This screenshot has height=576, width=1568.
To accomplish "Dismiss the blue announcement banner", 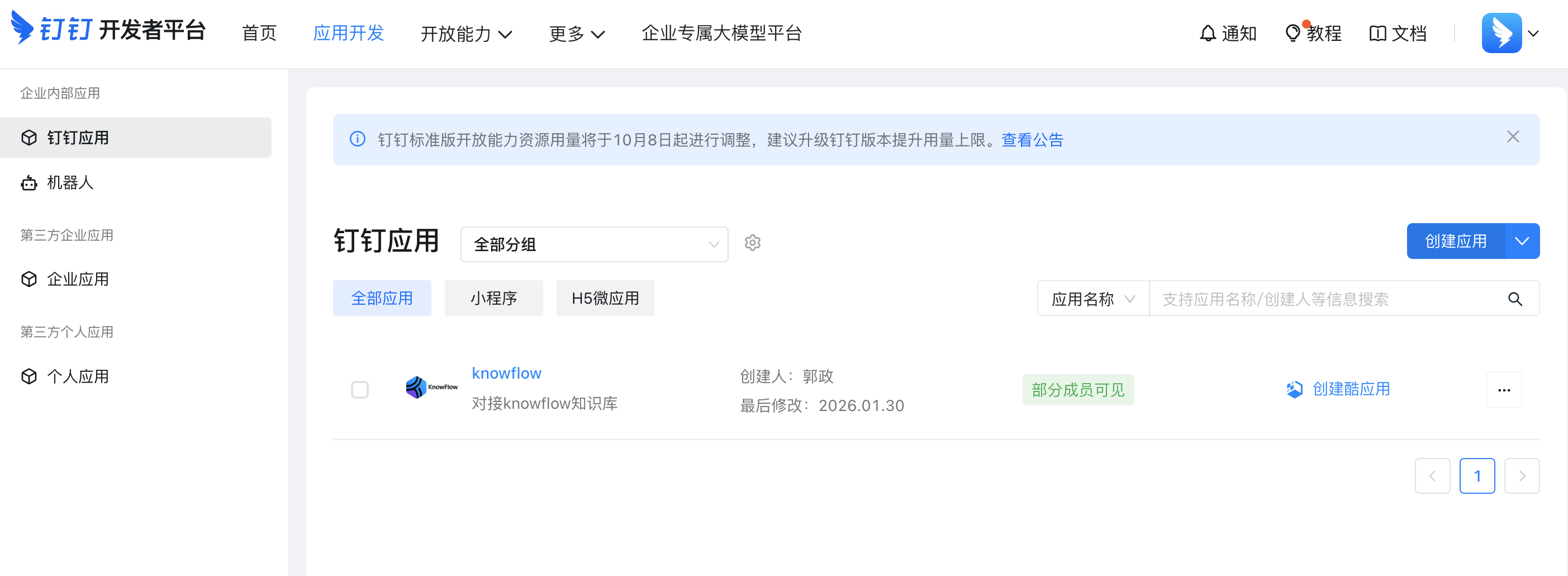I will click(1513, 137).
